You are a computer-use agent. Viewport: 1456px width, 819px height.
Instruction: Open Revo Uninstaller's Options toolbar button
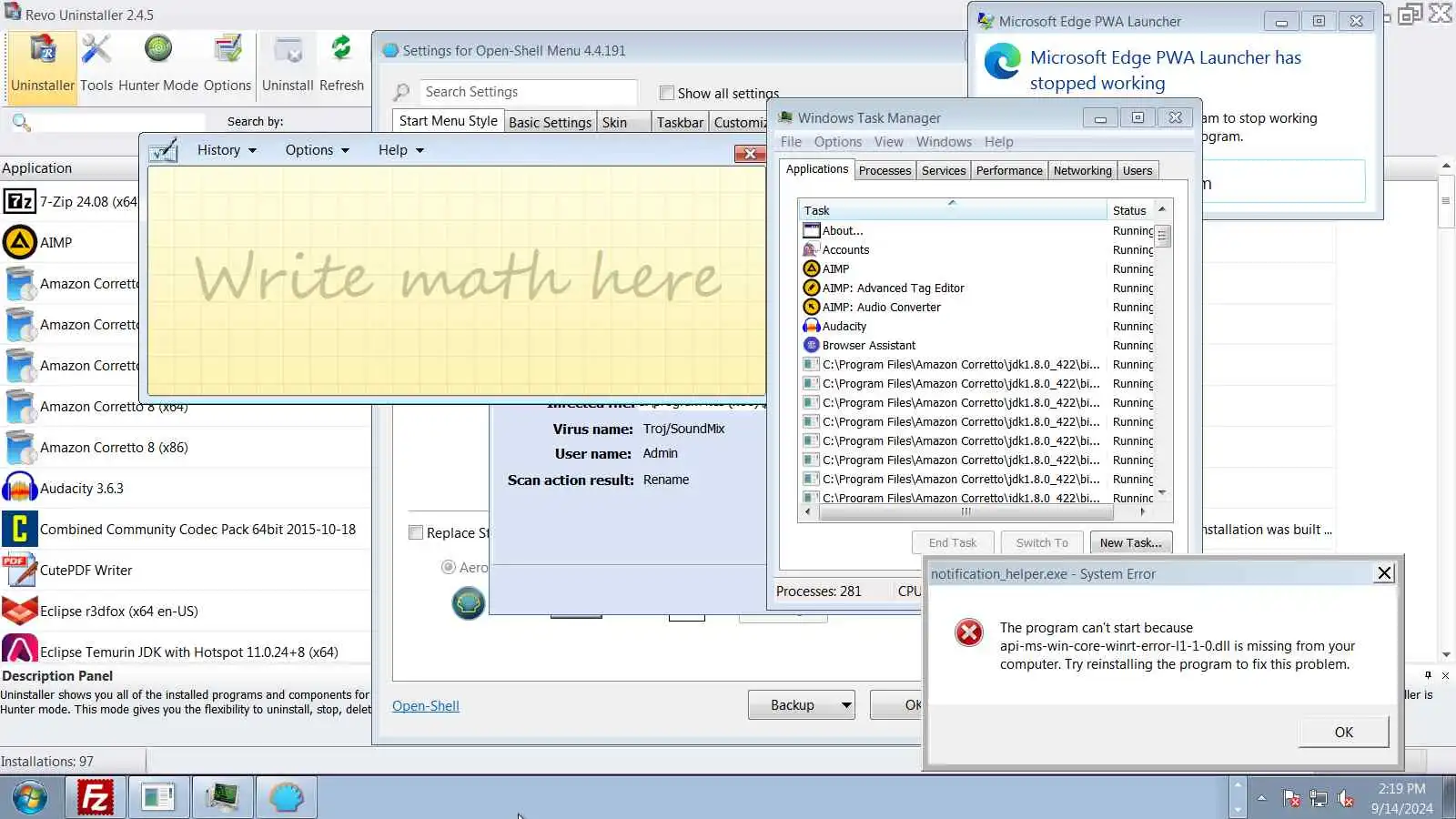click(227, 66)
